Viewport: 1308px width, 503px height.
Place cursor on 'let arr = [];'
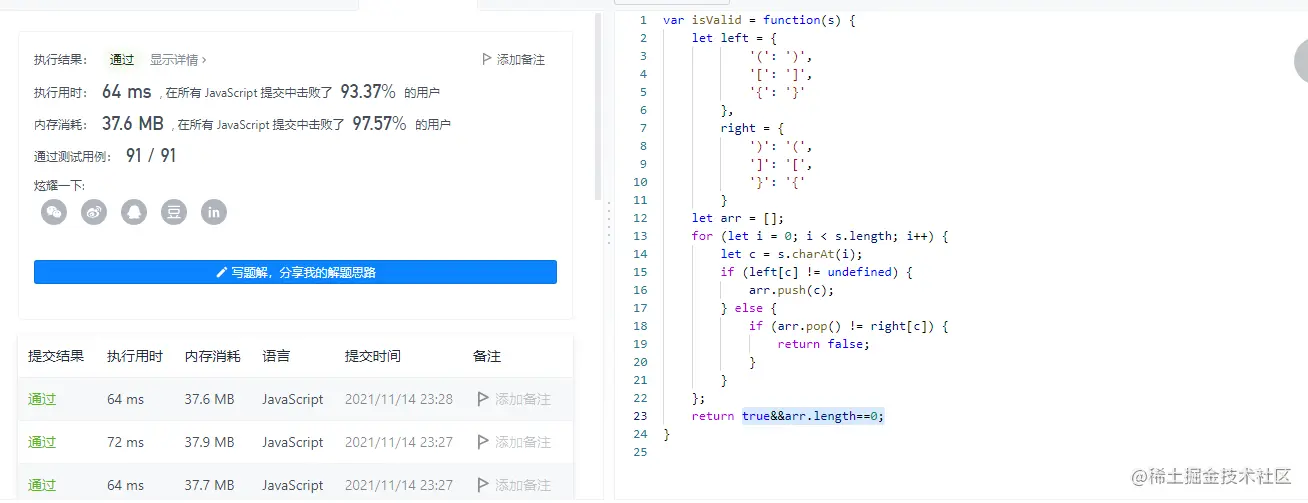tap(738, 218)
